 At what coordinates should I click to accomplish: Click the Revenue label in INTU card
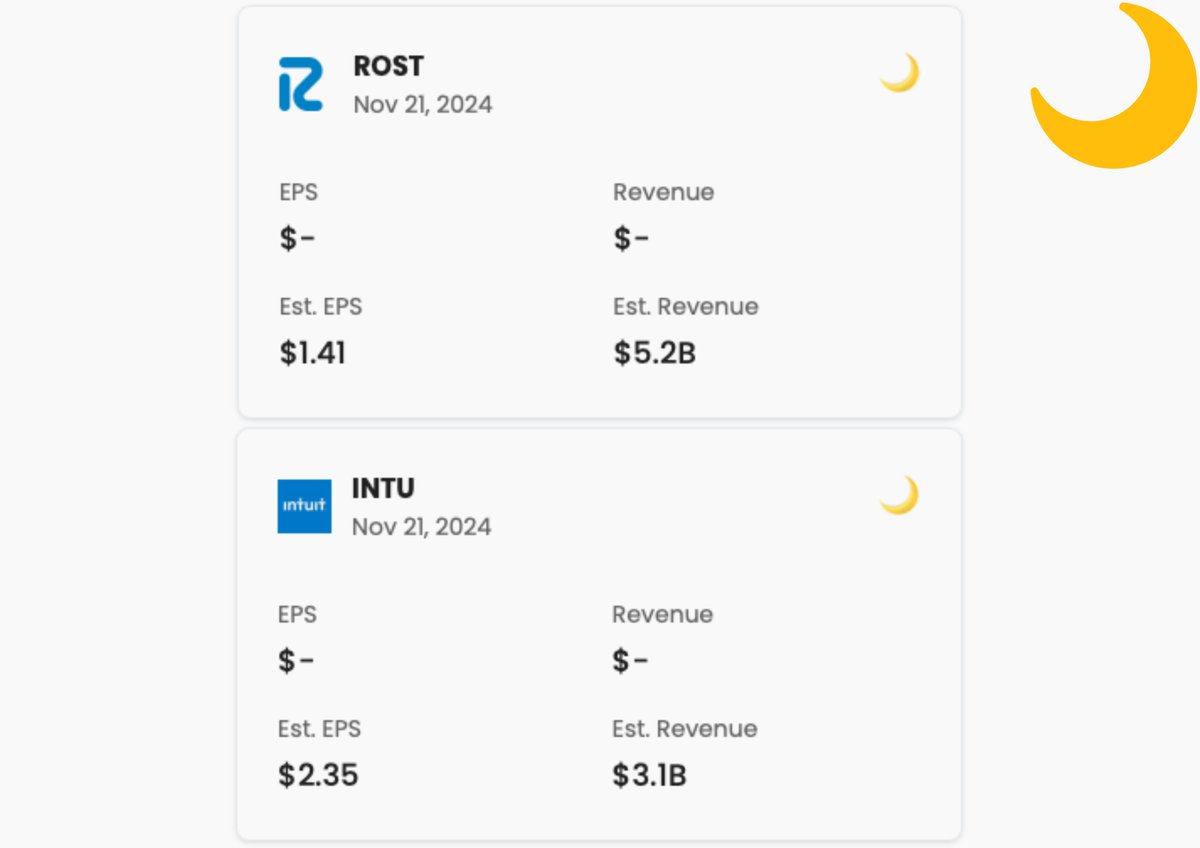(663, 614)
